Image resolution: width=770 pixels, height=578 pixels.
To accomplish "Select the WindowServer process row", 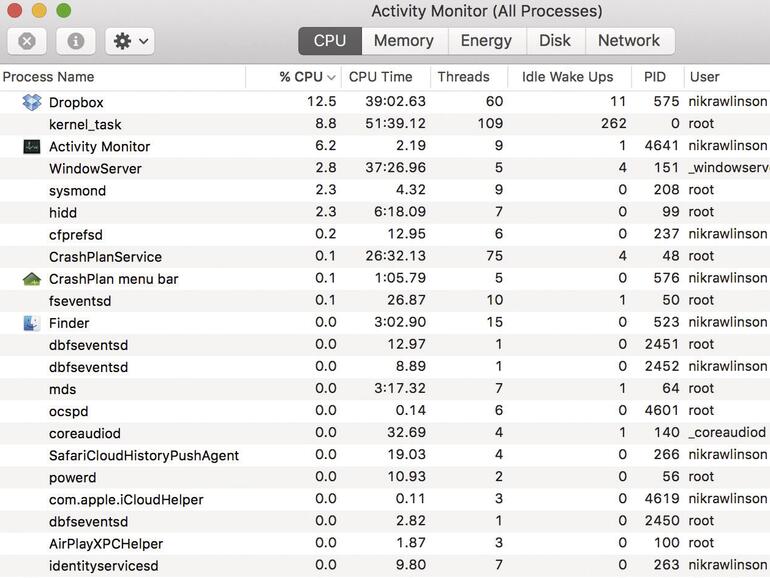I will (x=300, y=168).
